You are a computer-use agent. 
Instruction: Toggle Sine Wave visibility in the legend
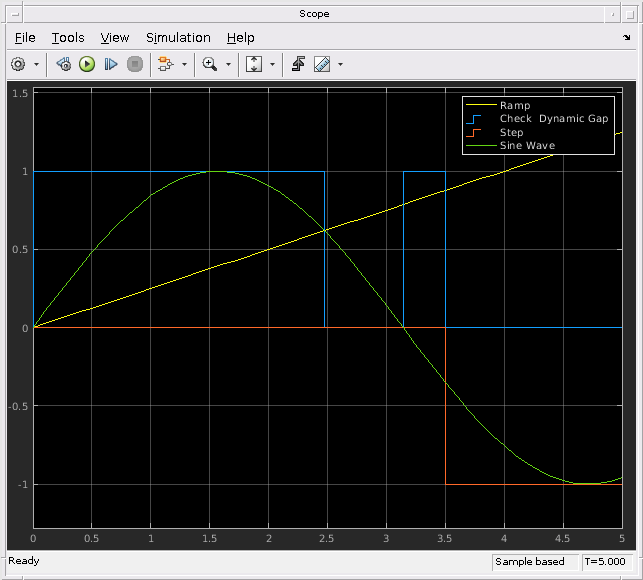point(527,145)
